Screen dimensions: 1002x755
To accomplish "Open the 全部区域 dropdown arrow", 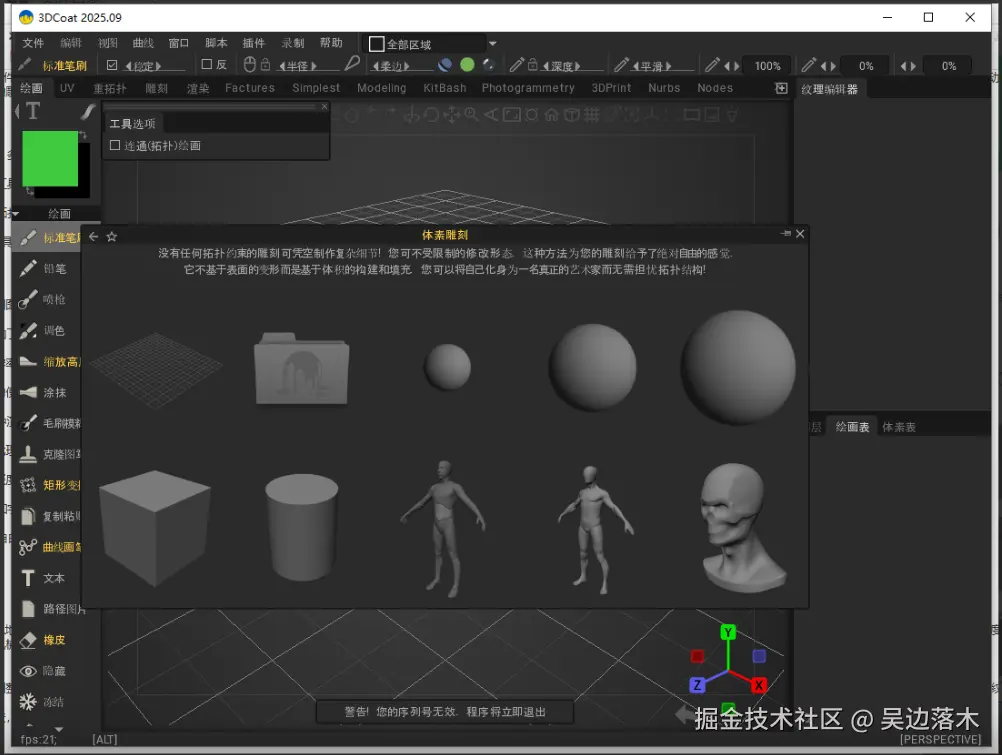I will point(493,43).
